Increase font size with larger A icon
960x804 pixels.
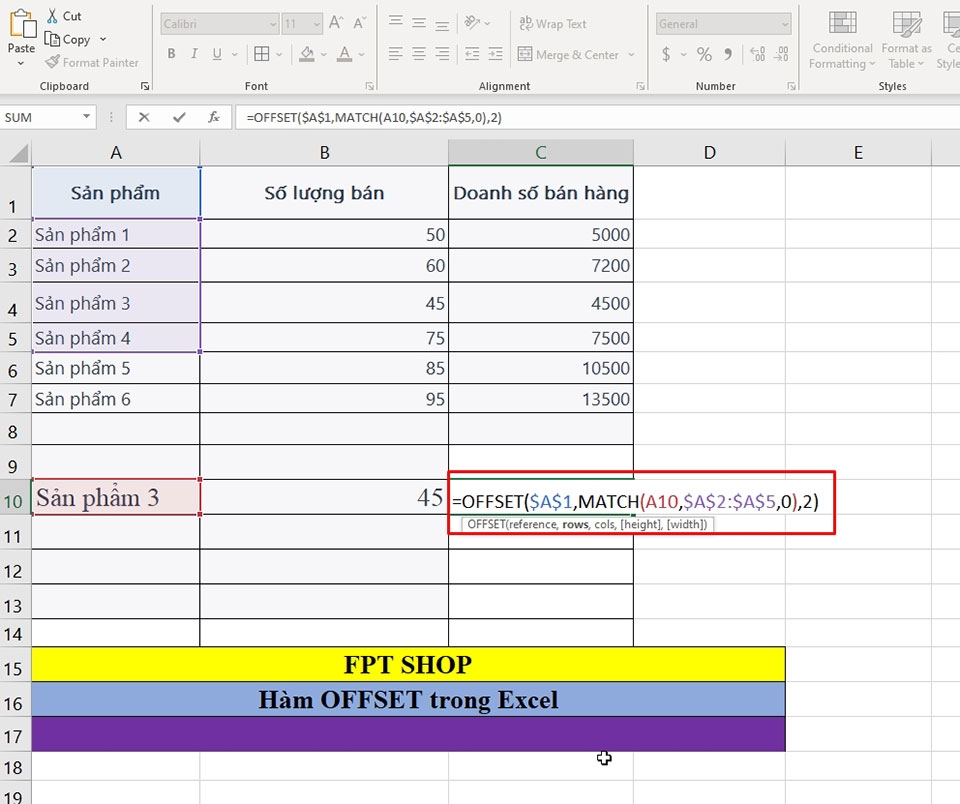(x=336, y=23)
